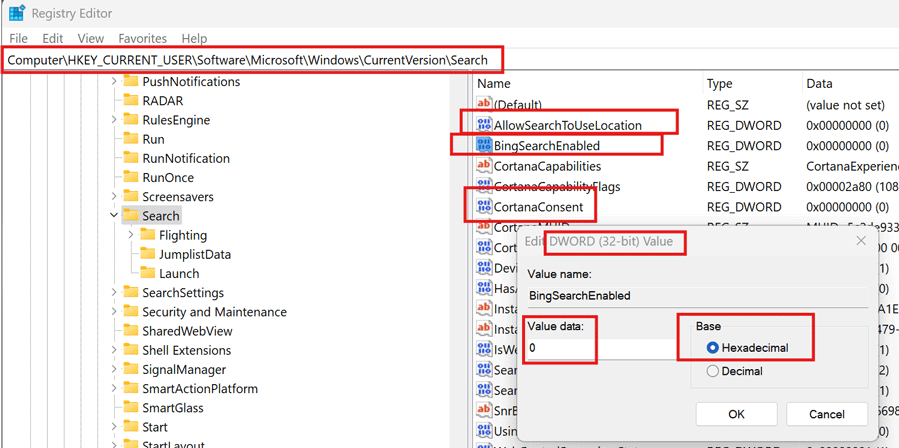Click the CortanaCapabilityFlags DWORD icon
The width and height of the screenshot is (899, 448).
pos(484,186)
